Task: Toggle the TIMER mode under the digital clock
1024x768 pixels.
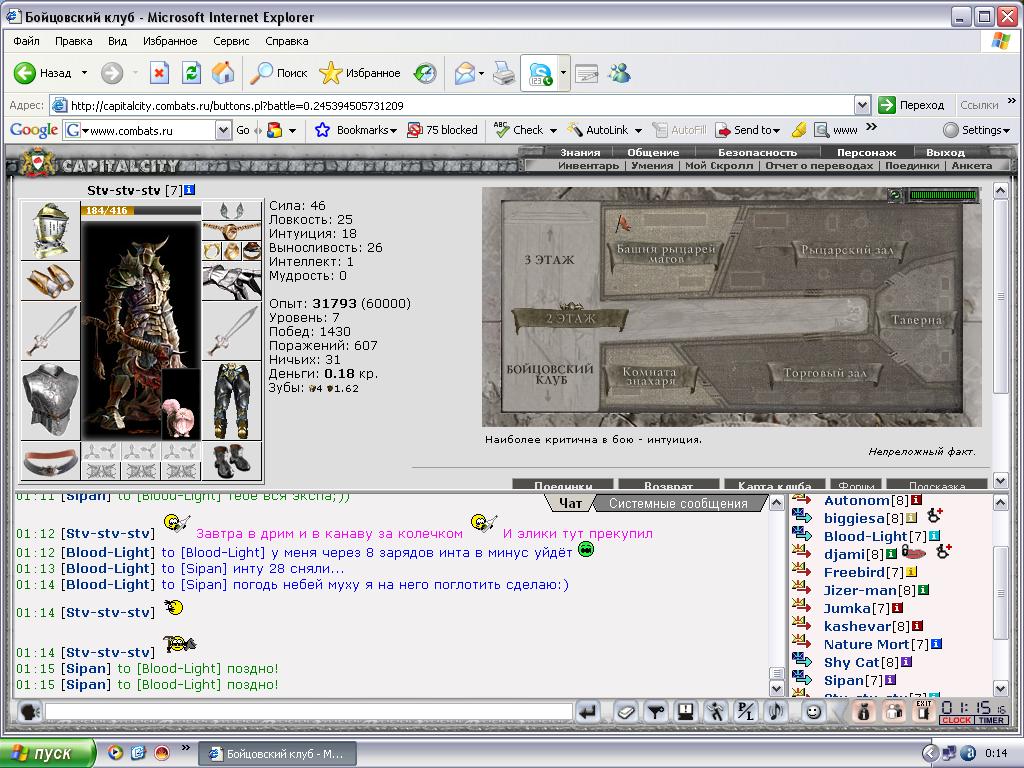Action: (x=991, y=720)
